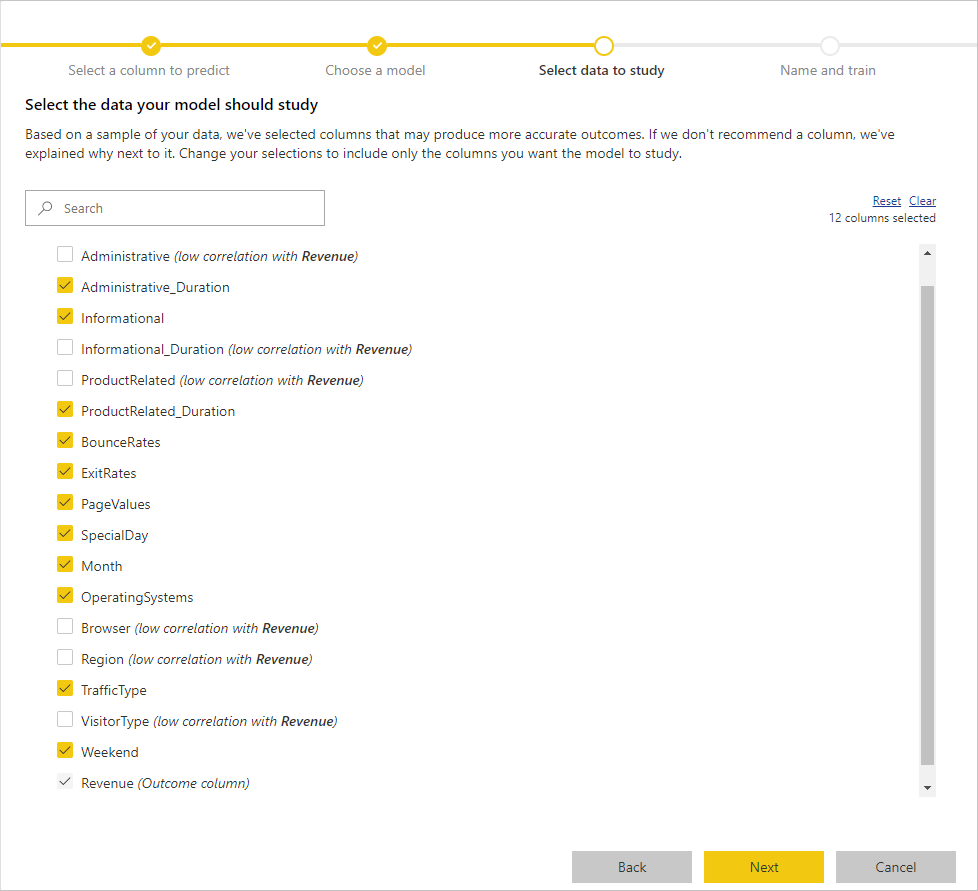Toggle the Weekend column checkbox
The height and width of the screenshot is (891, 978).
[65, 750]
